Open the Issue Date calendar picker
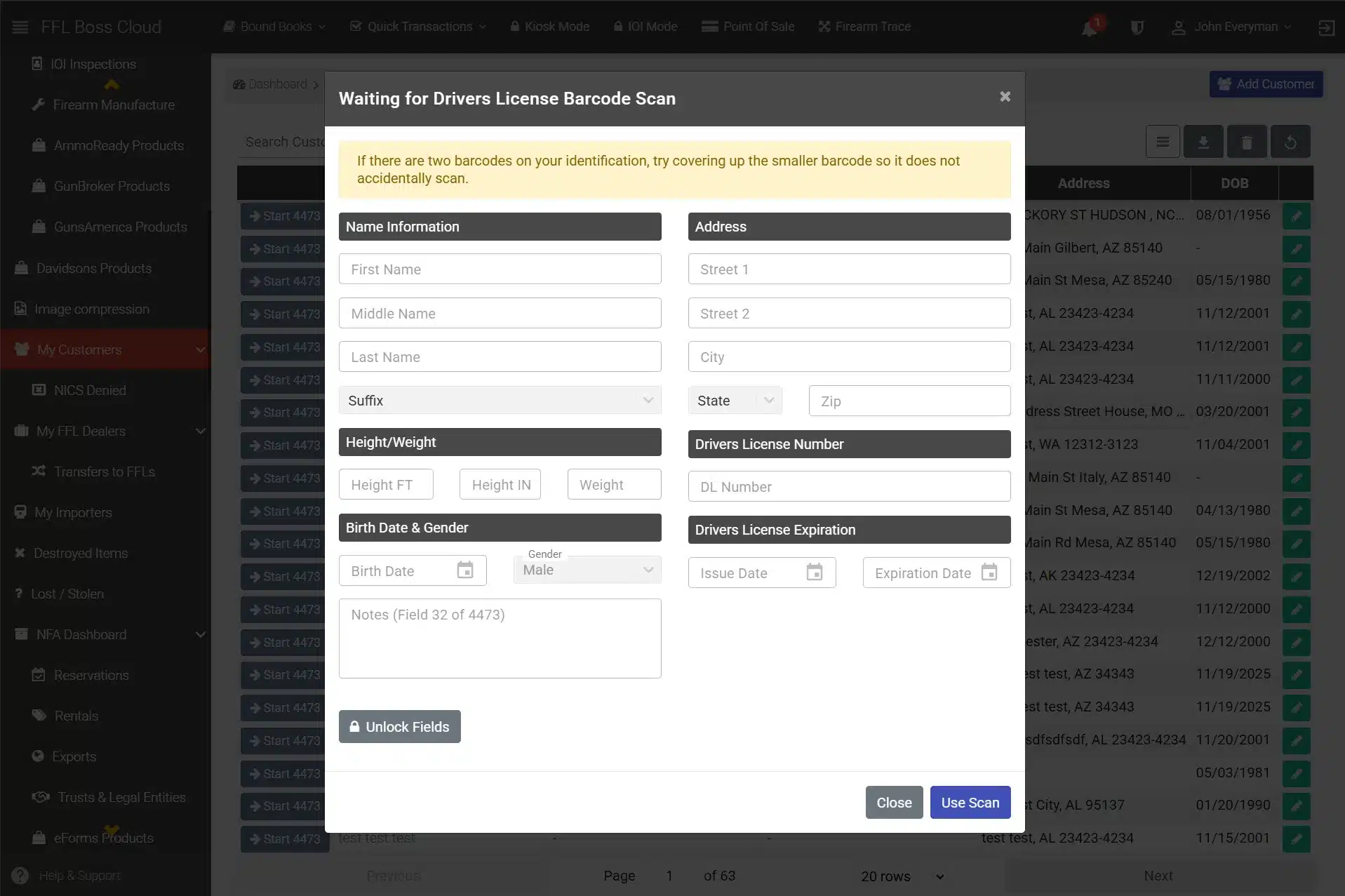The image size is (1345, 896). click(x=815, y=573)
